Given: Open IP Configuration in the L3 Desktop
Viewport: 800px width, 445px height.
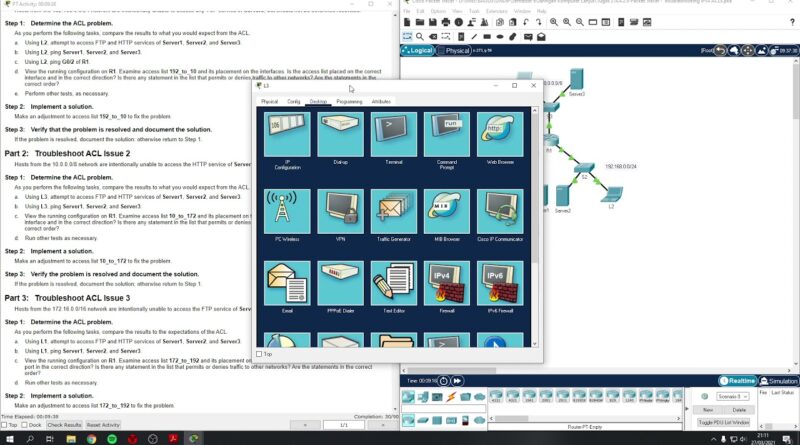Looking at the screenshot, I should [x=287, y=134].
